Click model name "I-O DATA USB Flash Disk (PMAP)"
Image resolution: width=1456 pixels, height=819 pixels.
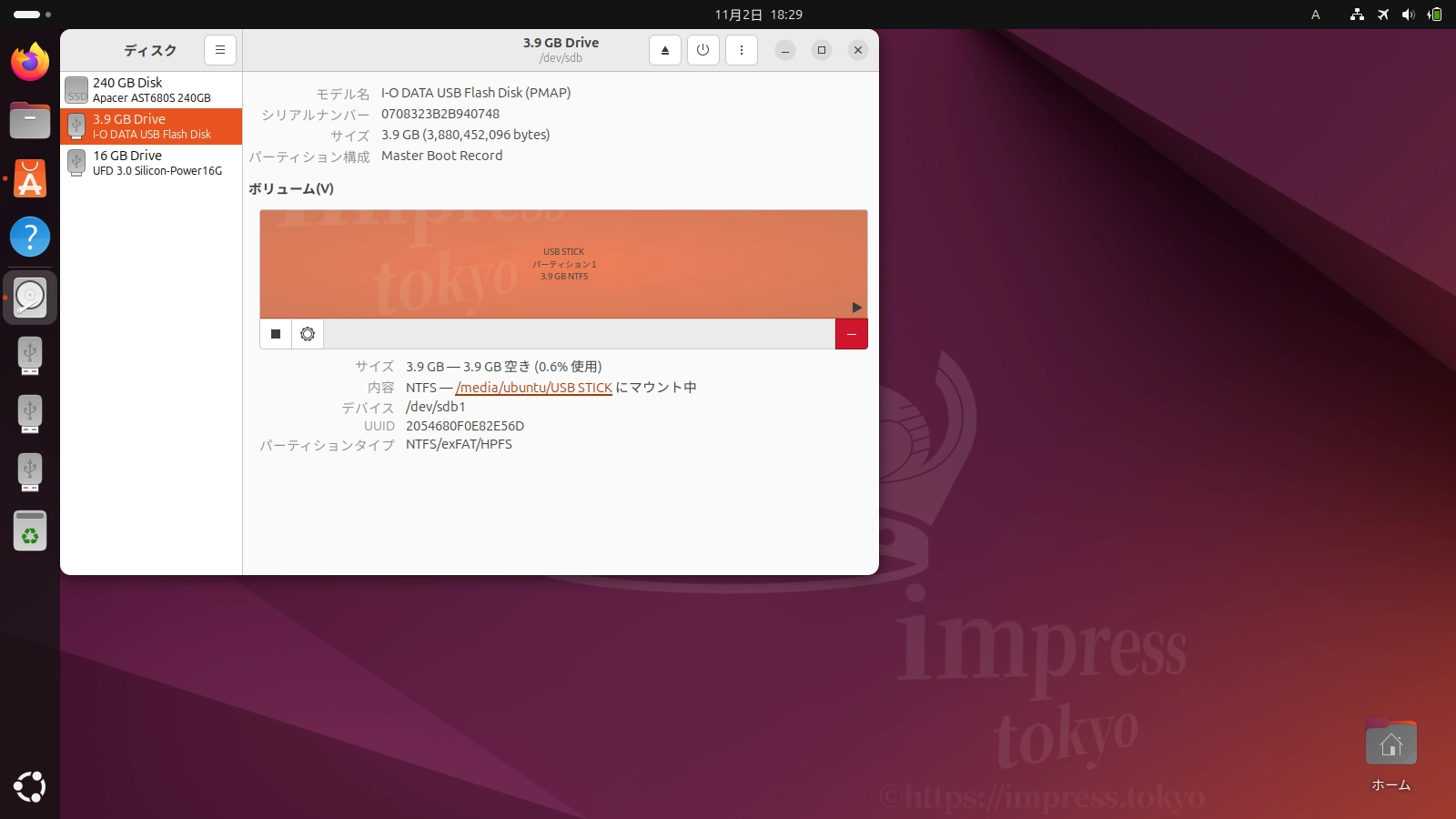(x=476, y=93)
